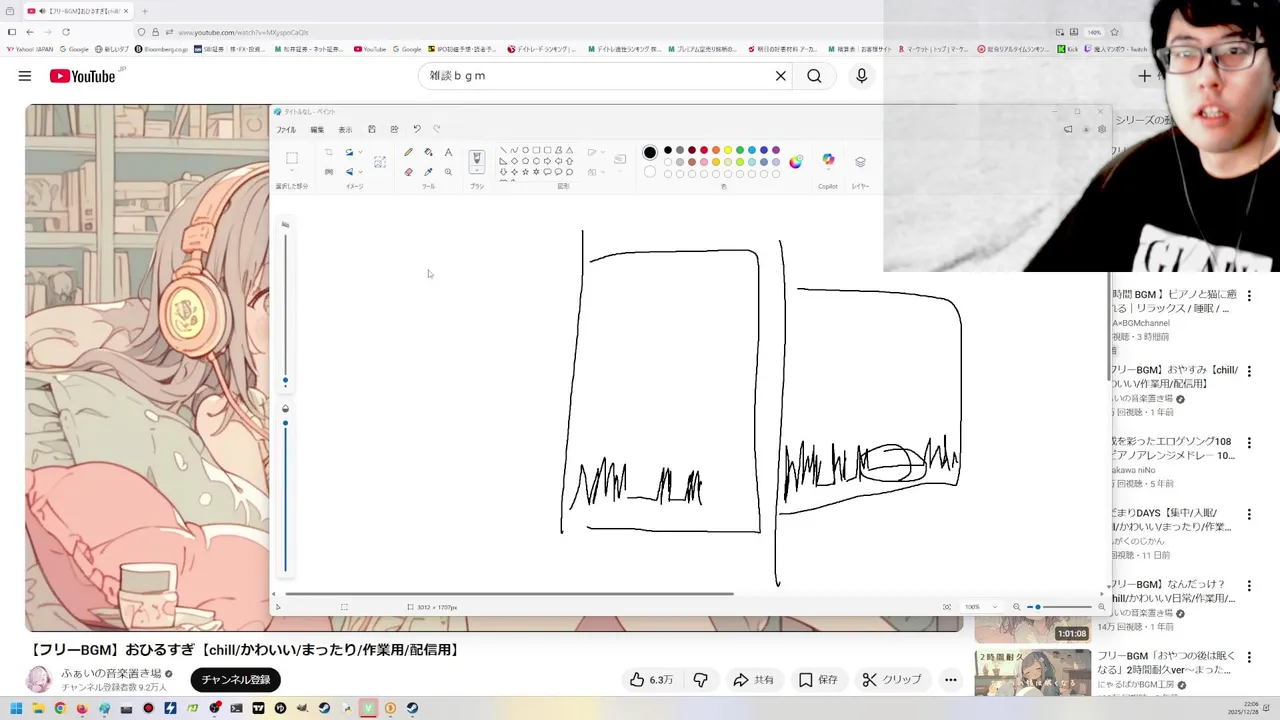Pick the yellow color swatch in Paint
Viewport: 1280px width, 720px height.
point(728,150)
